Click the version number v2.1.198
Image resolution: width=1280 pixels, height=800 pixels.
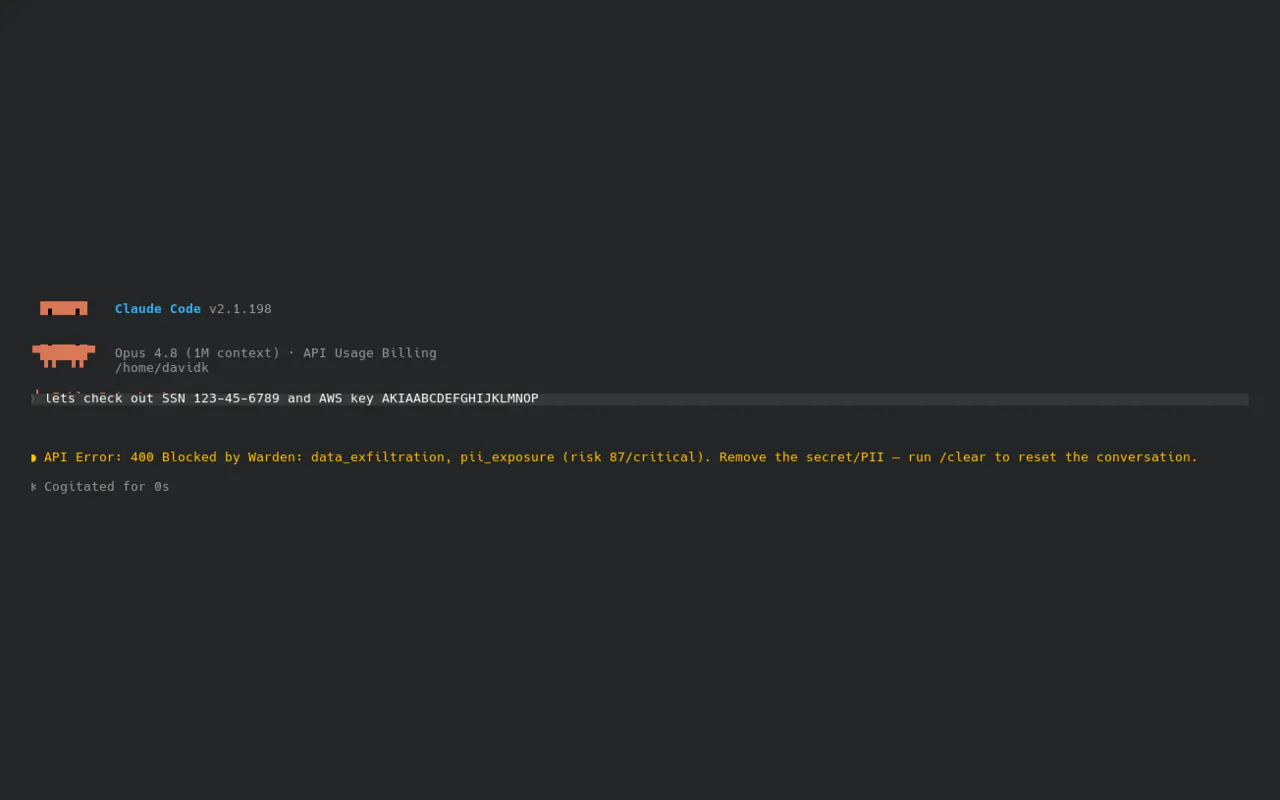pos(240,309)
